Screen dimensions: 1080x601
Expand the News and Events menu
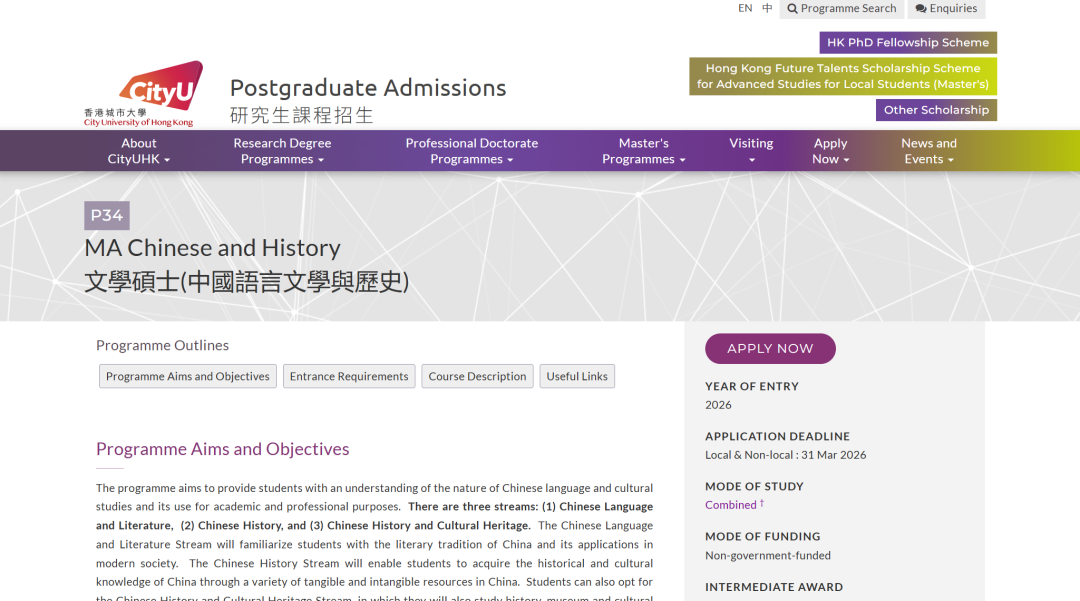[x=928, y=150]
